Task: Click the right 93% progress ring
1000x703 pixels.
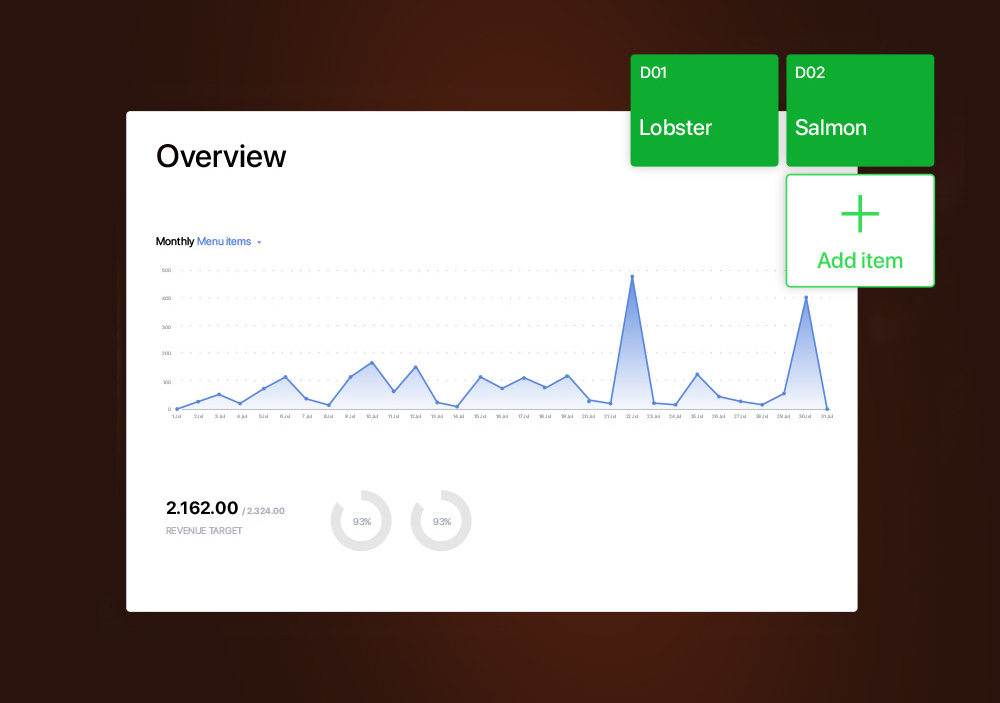Action: click(x=441, y=521)
